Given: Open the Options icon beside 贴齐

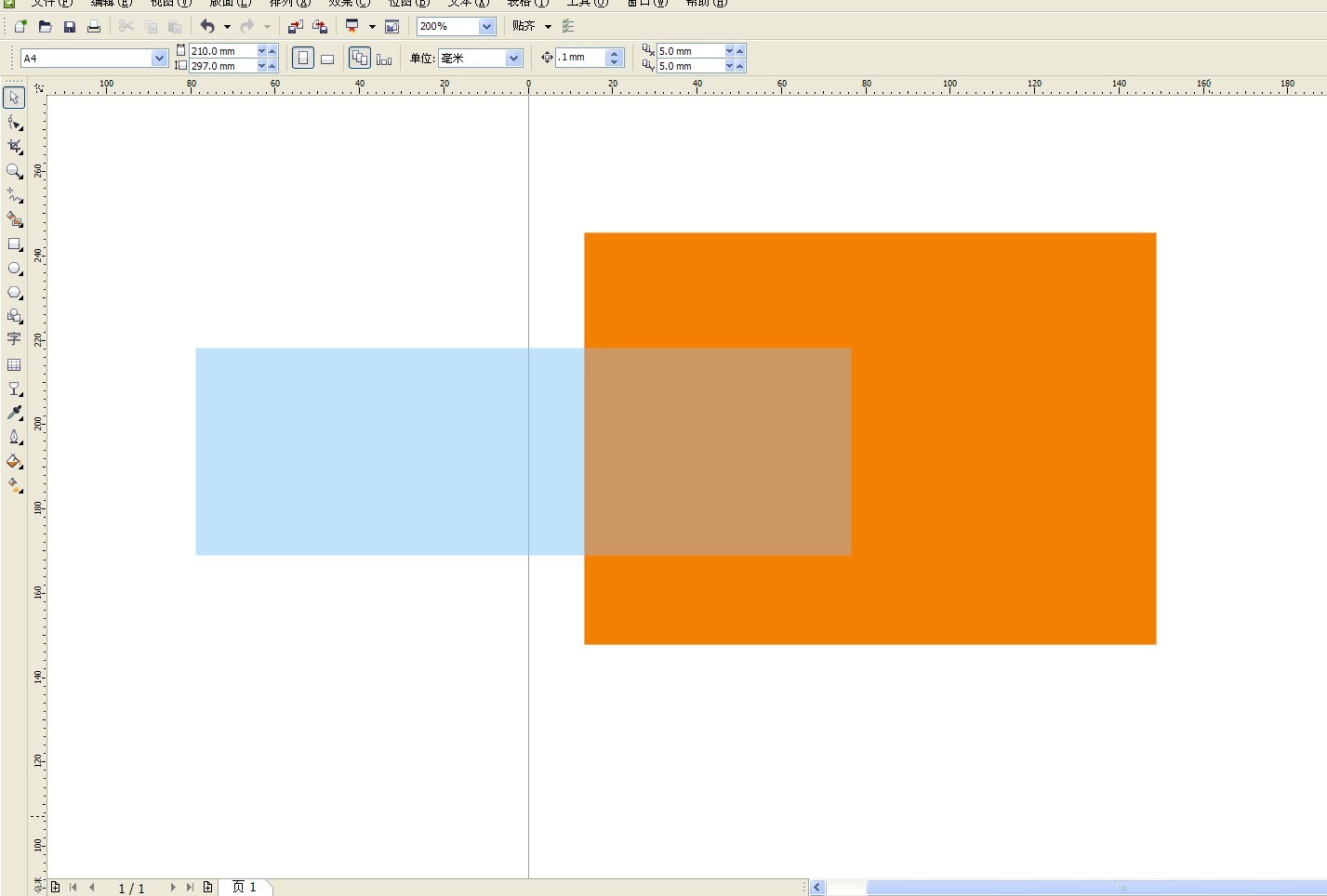Looking at the screenshot, I should click(x=569, y=26).
